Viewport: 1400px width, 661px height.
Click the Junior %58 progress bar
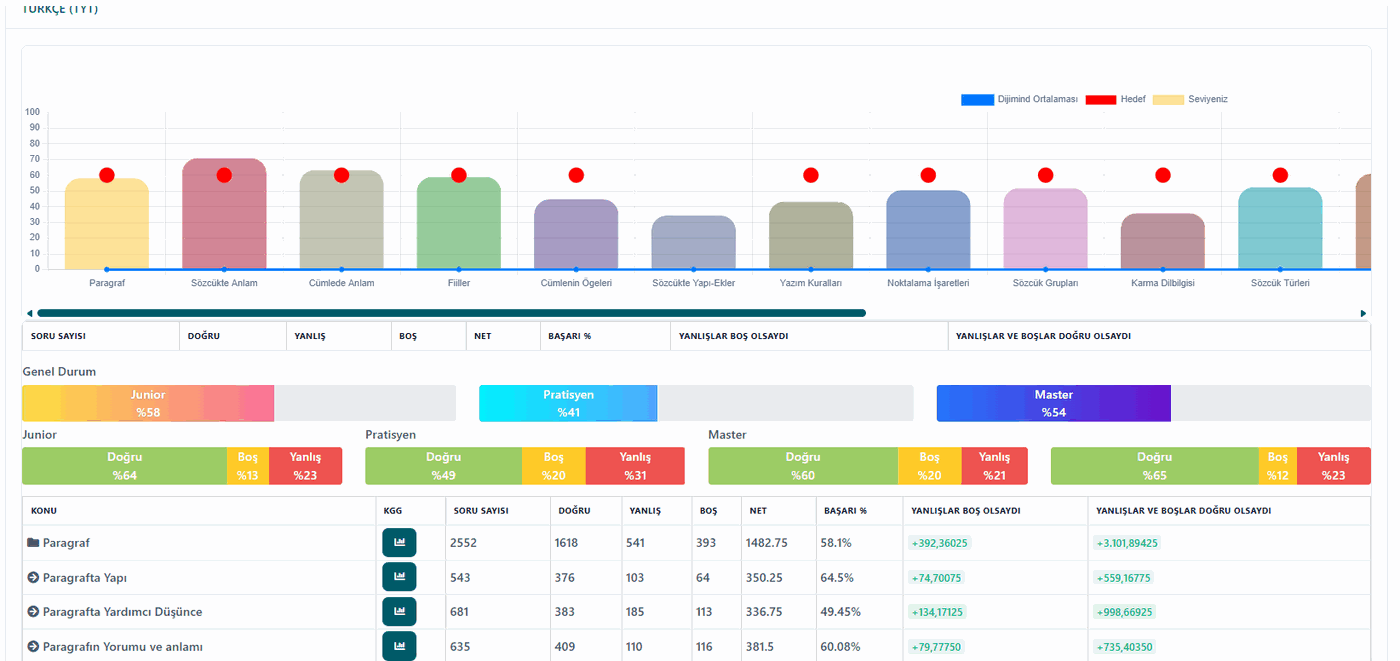(x=148, y=403)
